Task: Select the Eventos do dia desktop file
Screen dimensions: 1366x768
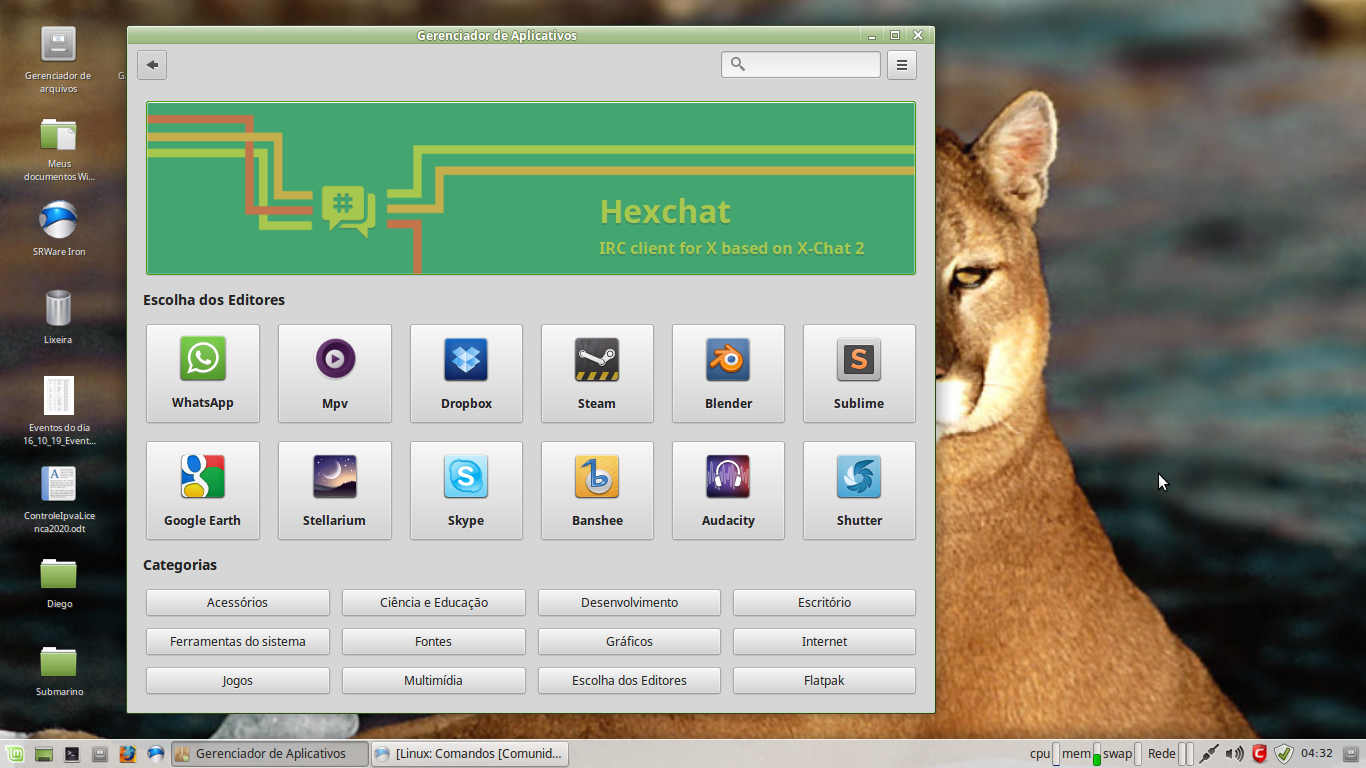Action: click(x=59, y=411)
